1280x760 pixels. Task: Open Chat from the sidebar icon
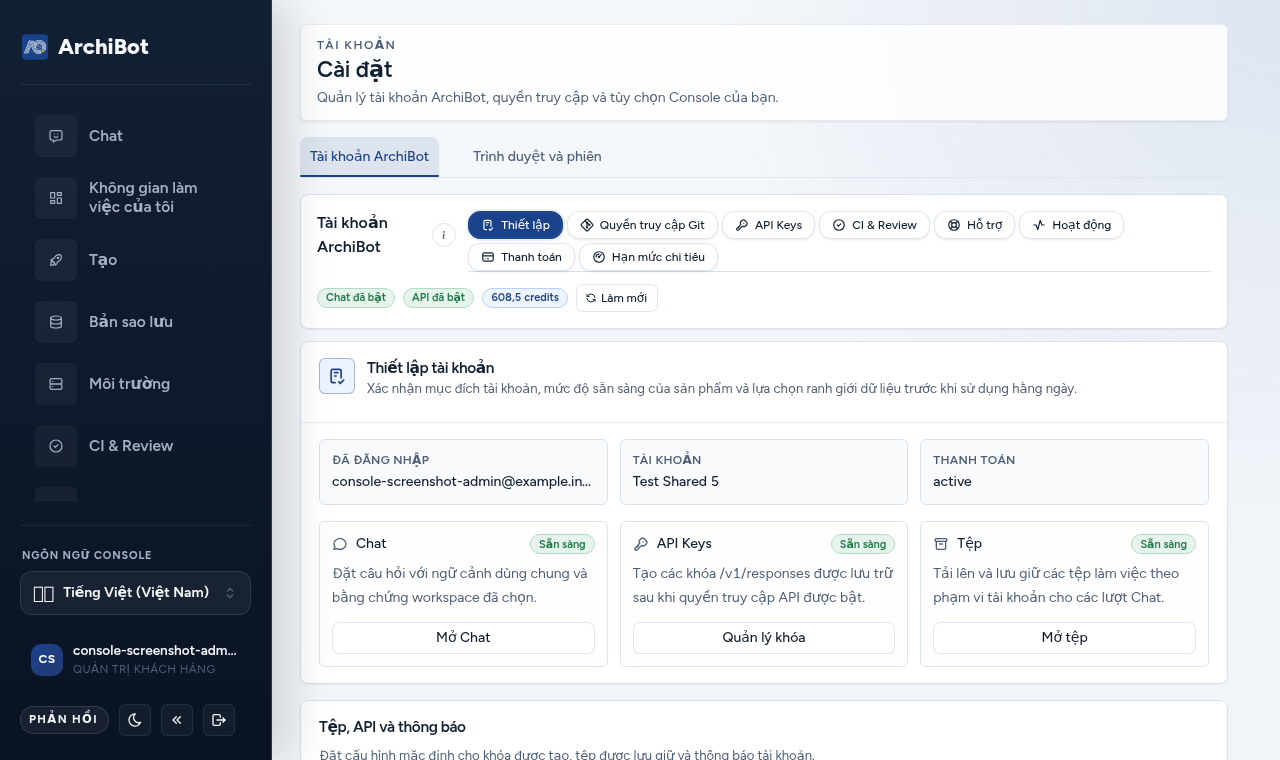(56, 136)
